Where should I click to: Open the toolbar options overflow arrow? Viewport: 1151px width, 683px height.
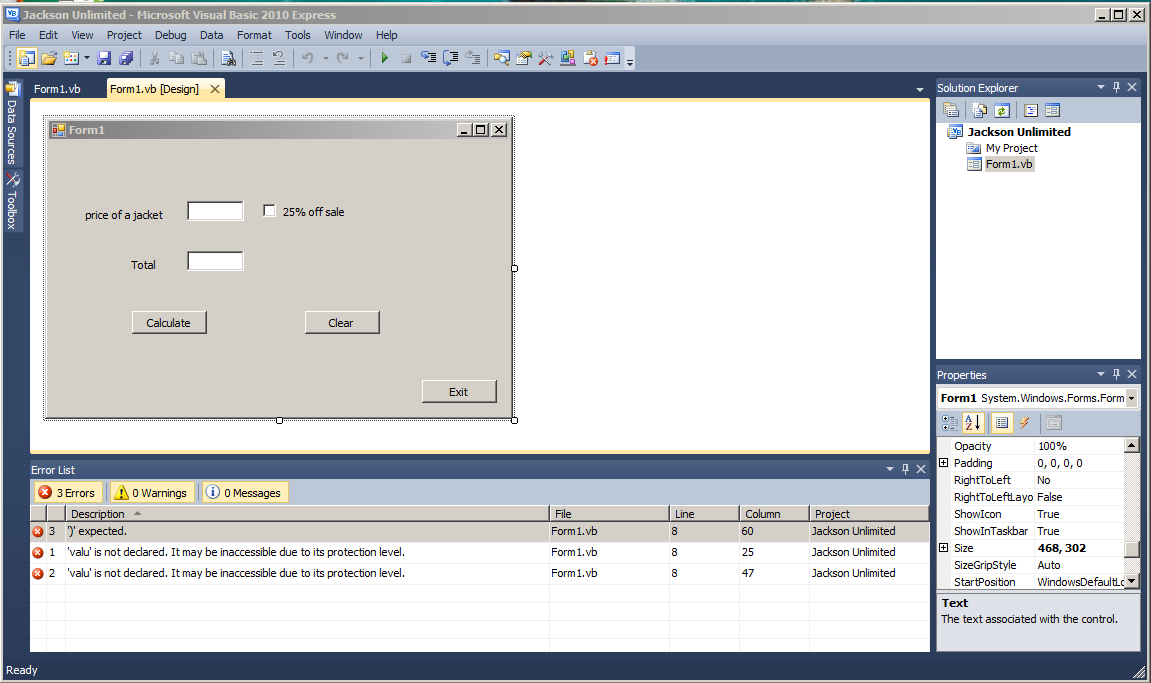tap(630, 61)
